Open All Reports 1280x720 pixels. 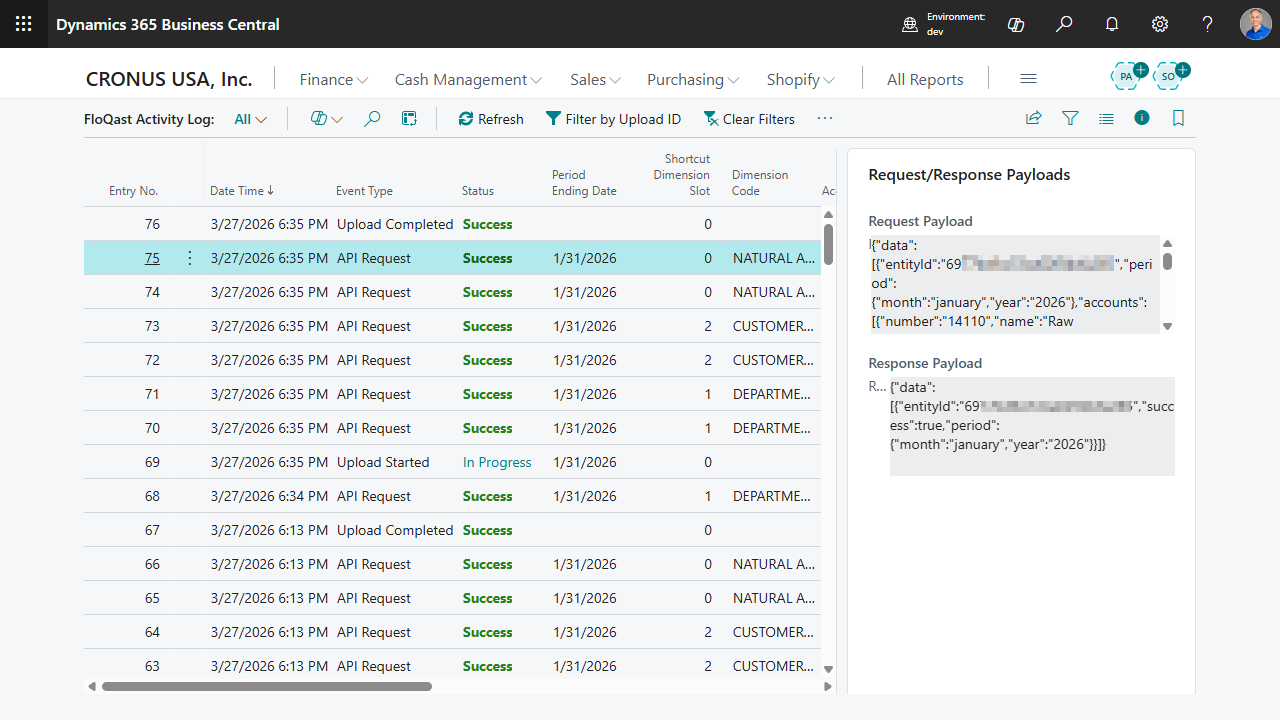925,79
